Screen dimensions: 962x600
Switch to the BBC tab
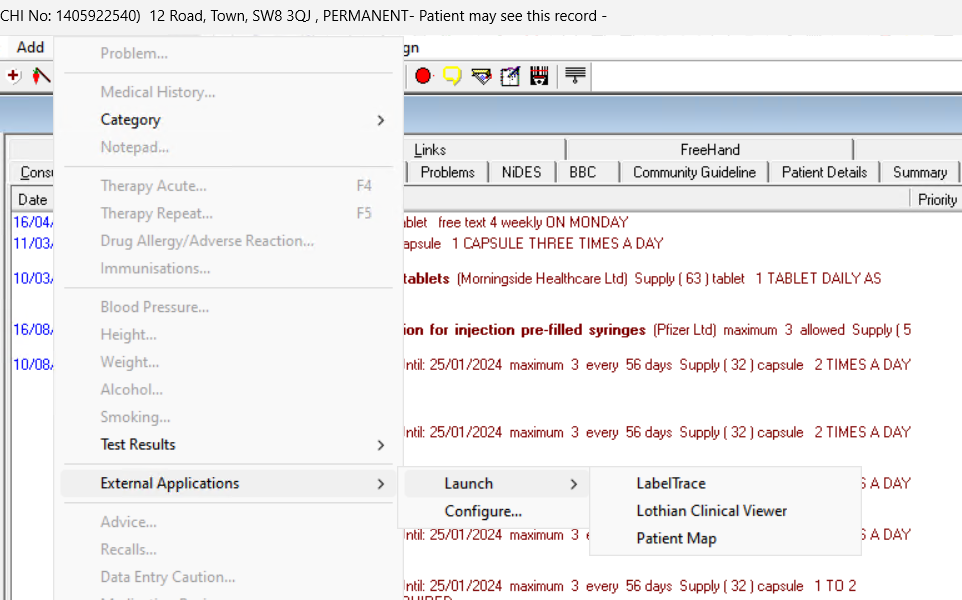pos(583,172)
